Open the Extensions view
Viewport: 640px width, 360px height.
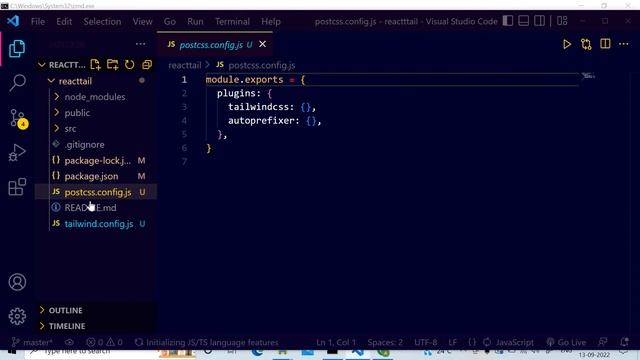[17, 187]
